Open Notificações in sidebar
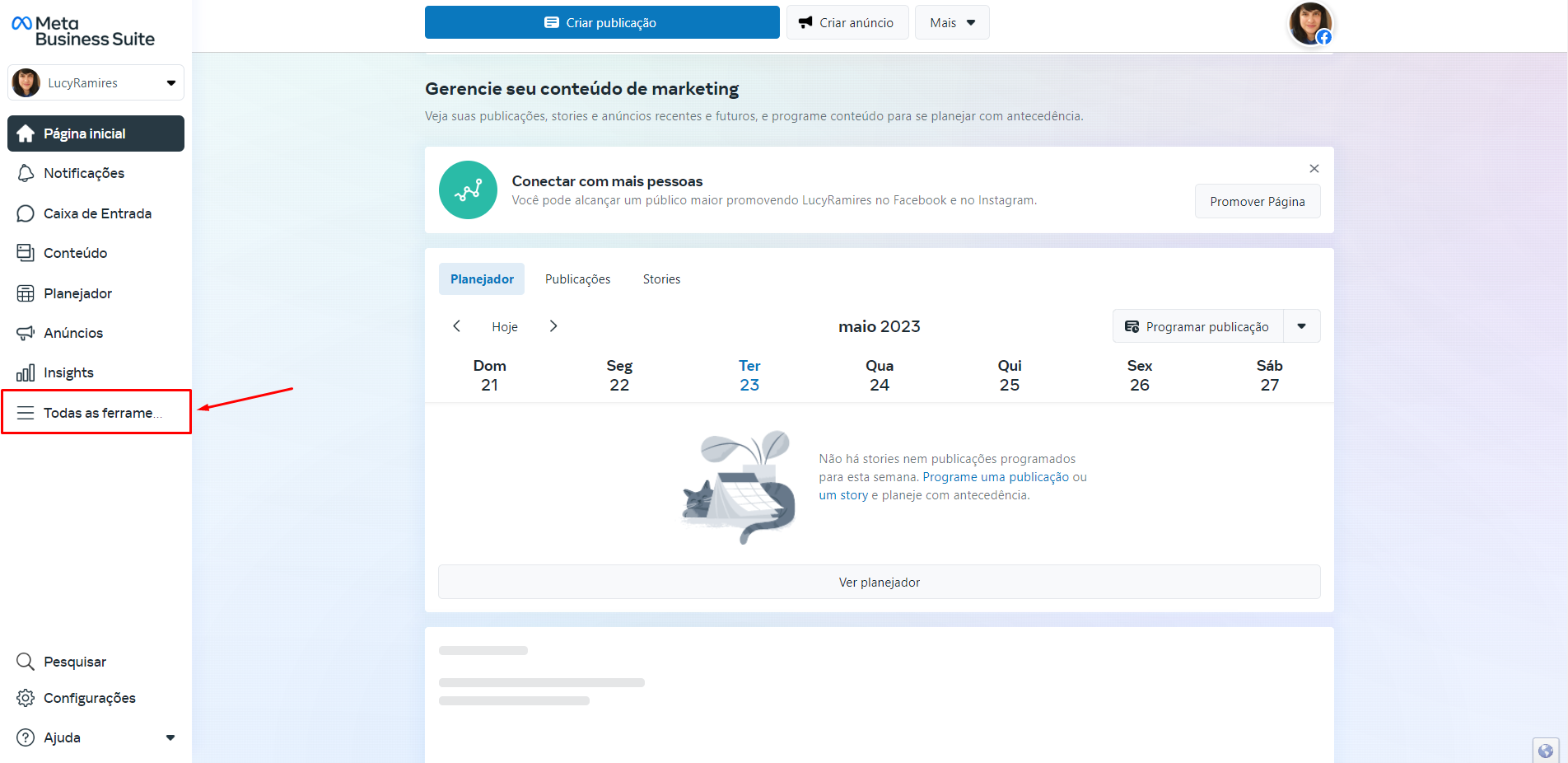This screenshot has width=1568, height=763. 96,173
